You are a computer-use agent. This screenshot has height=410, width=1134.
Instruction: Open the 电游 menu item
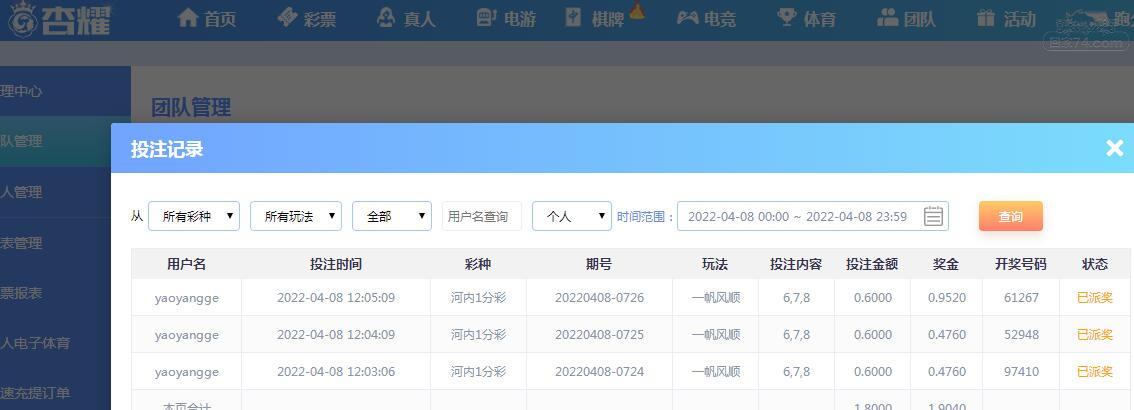click(x=520, y=19)
